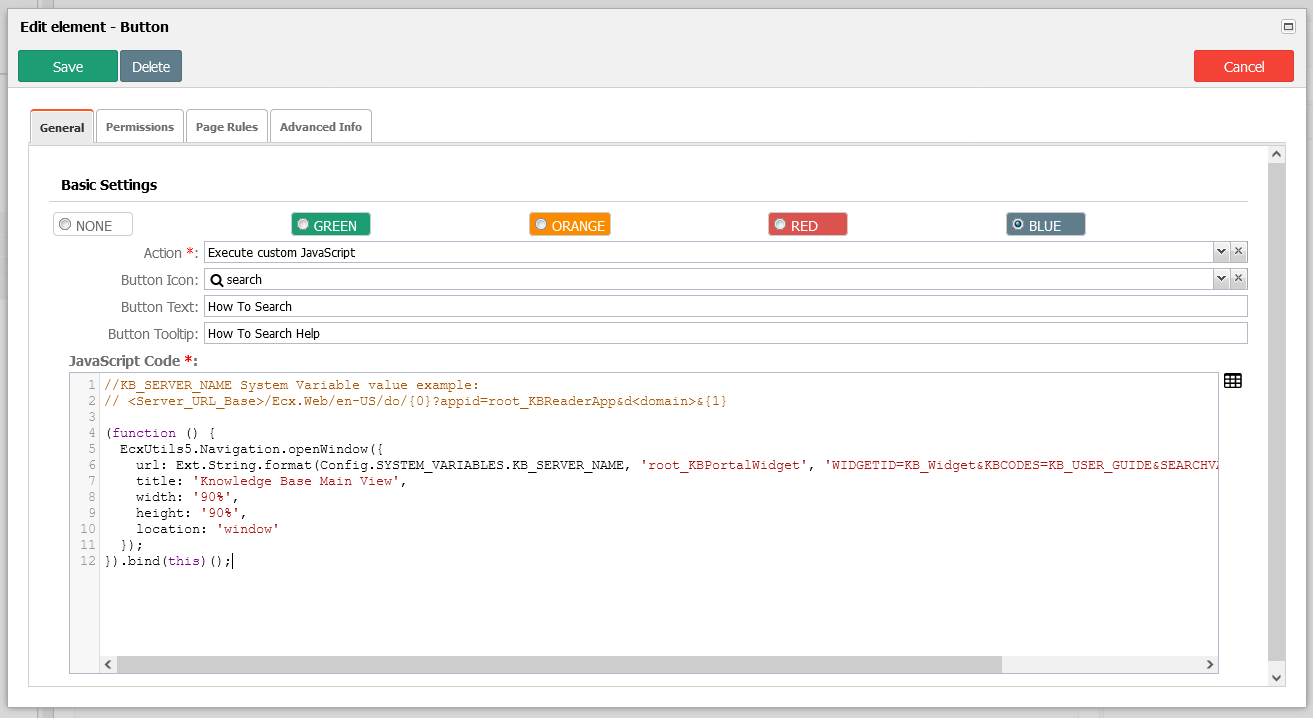This screenshot has width=1313, height=718.
Task: Switch to the General tab
Action: tap(62, 127)
